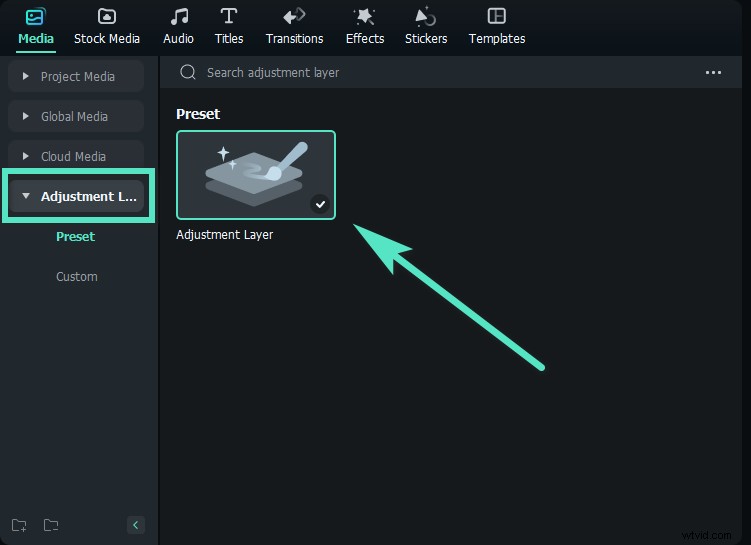
Task: Open the Effects tab
Action: (365, 26)
